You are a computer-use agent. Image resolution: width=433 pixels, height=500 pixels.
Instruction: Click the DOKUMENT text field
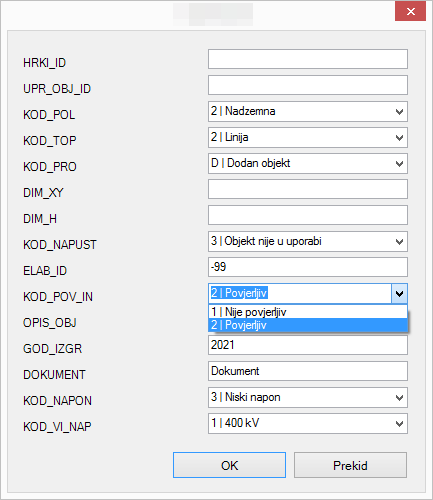tap(308, 371)
